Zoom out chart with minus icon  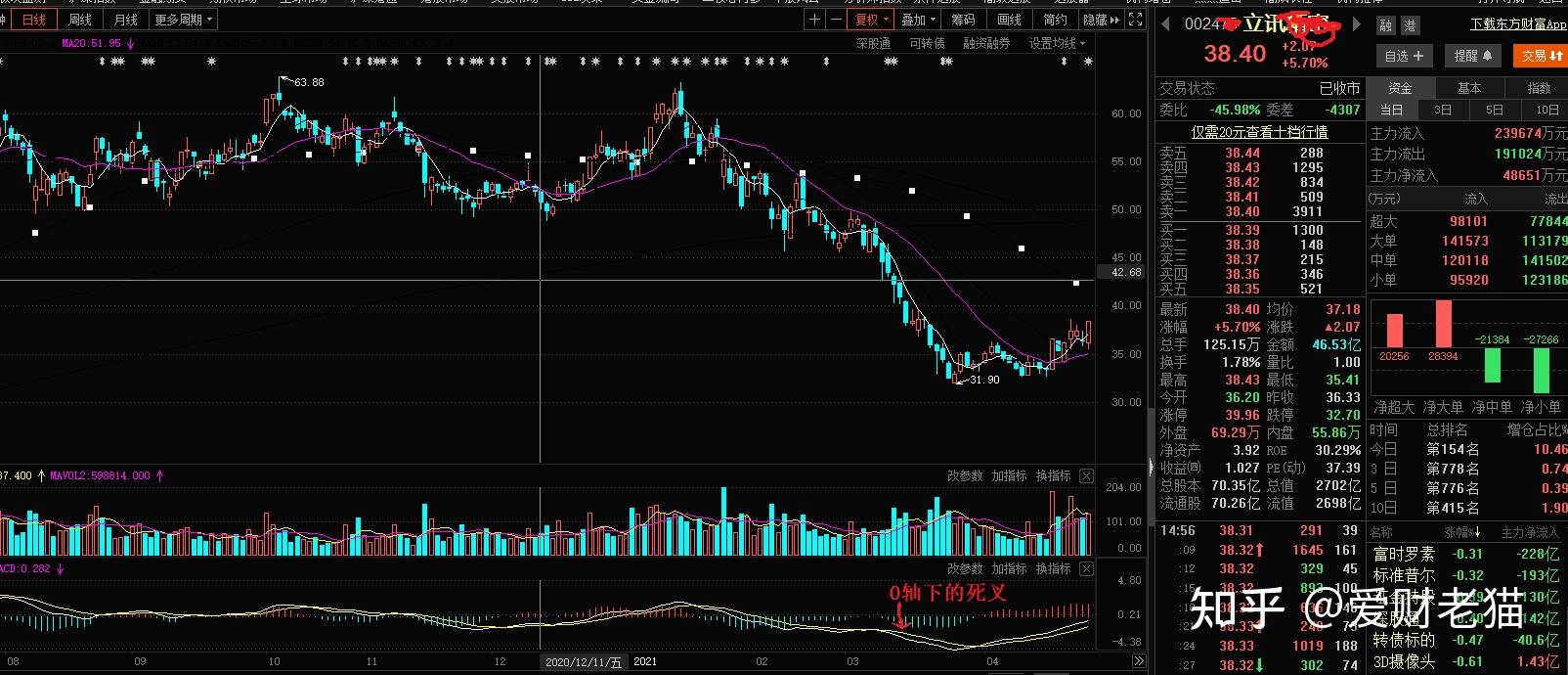[x=836, y=20]
